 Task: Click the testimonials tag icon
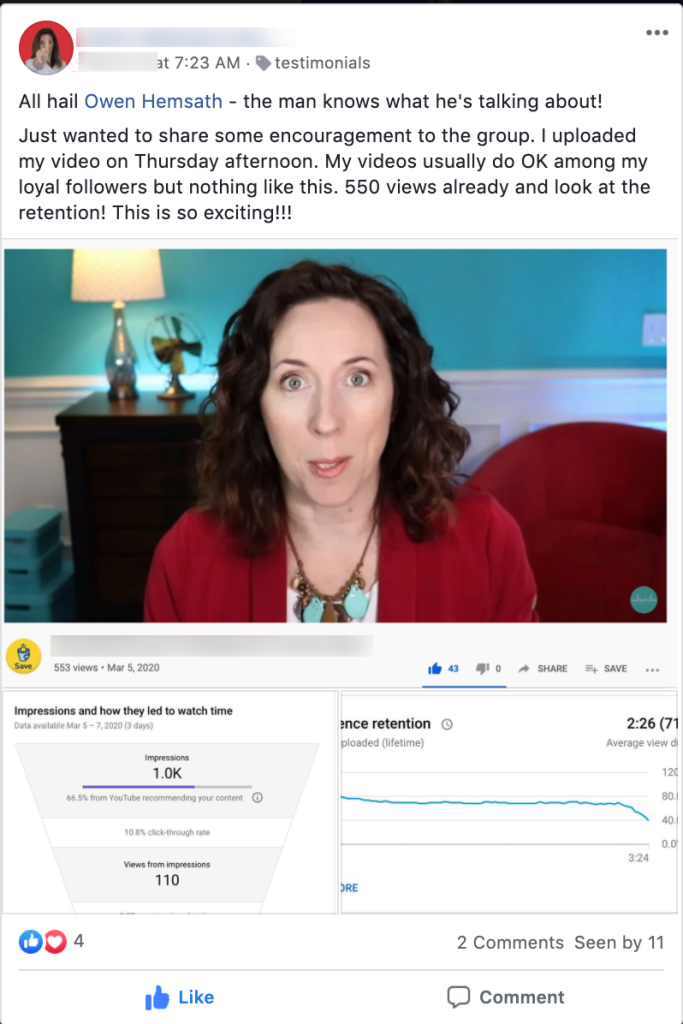tap(263, 63)
